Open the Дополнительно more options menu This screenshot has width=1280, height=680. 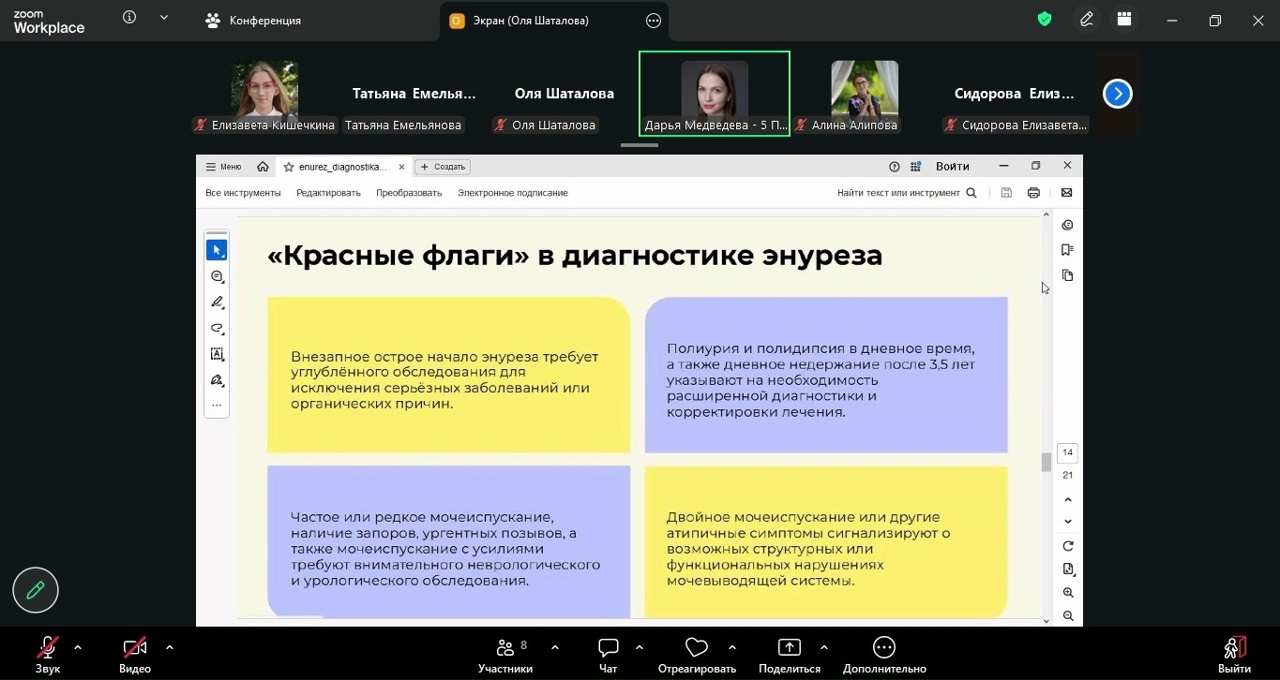pyautogui.click(x=884, y=648)
